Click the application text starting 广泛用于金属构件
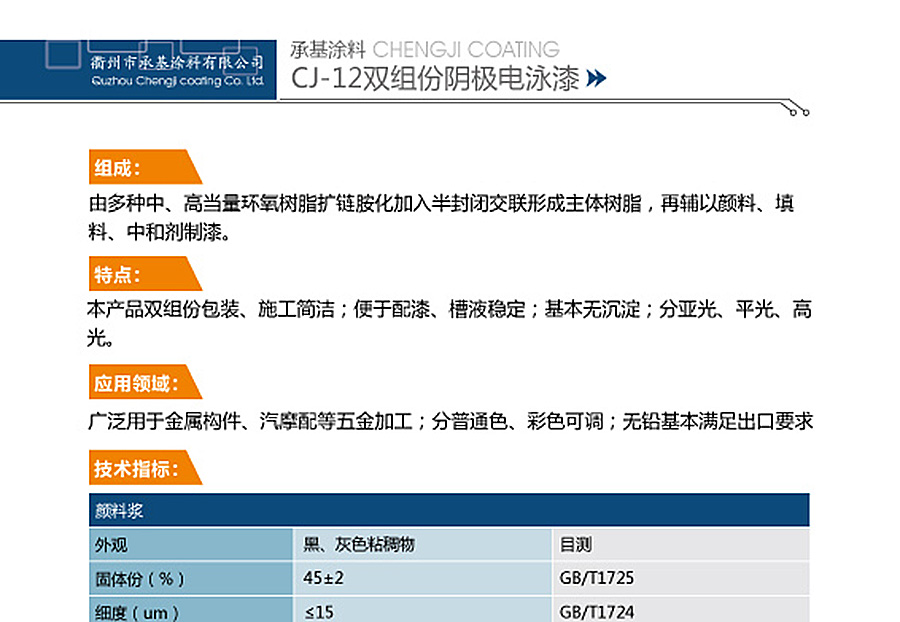Viewport: 900px width, 622px height. point(451,421)
